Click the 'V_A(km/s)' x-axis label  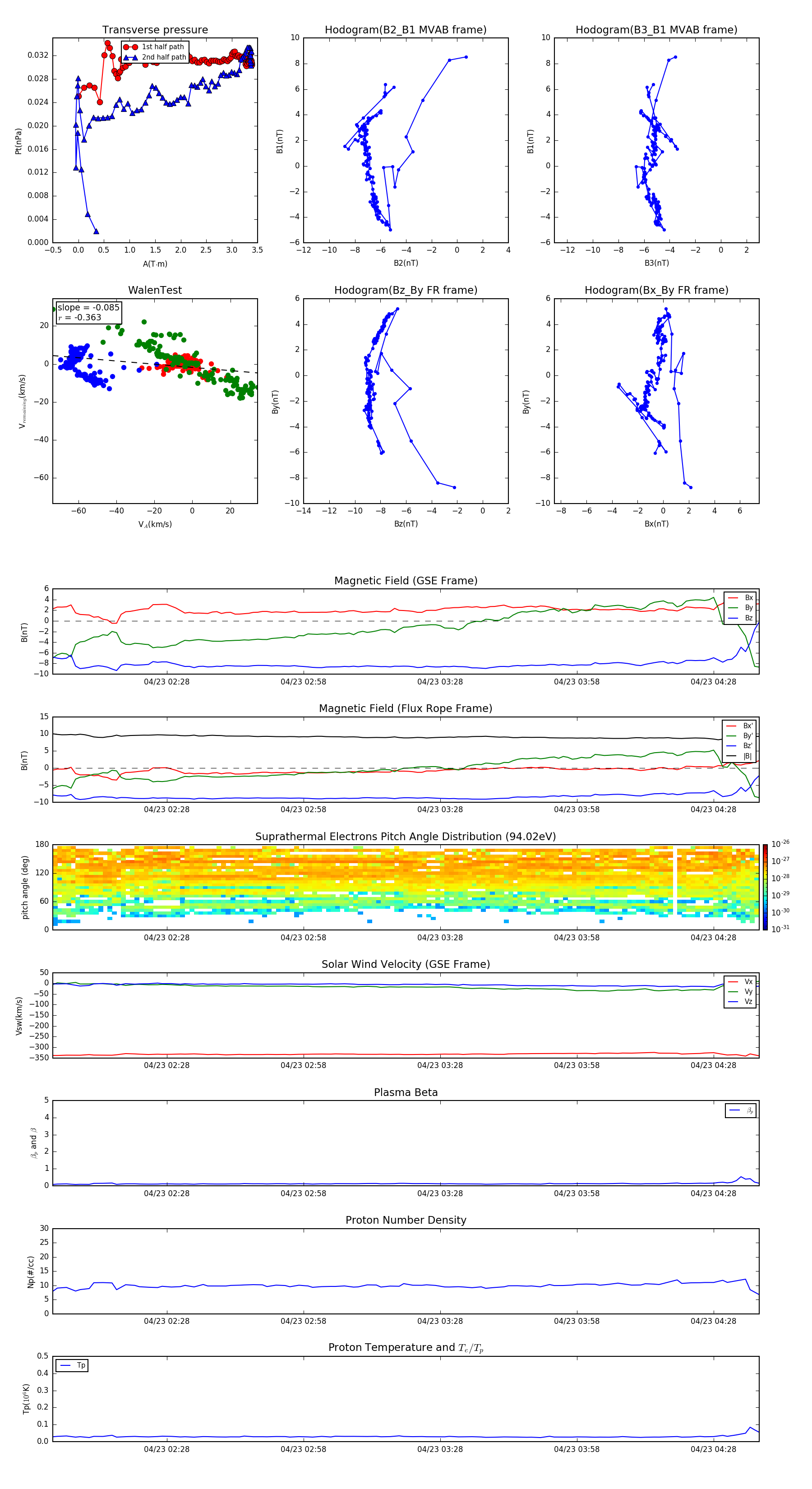click(155, 524)
